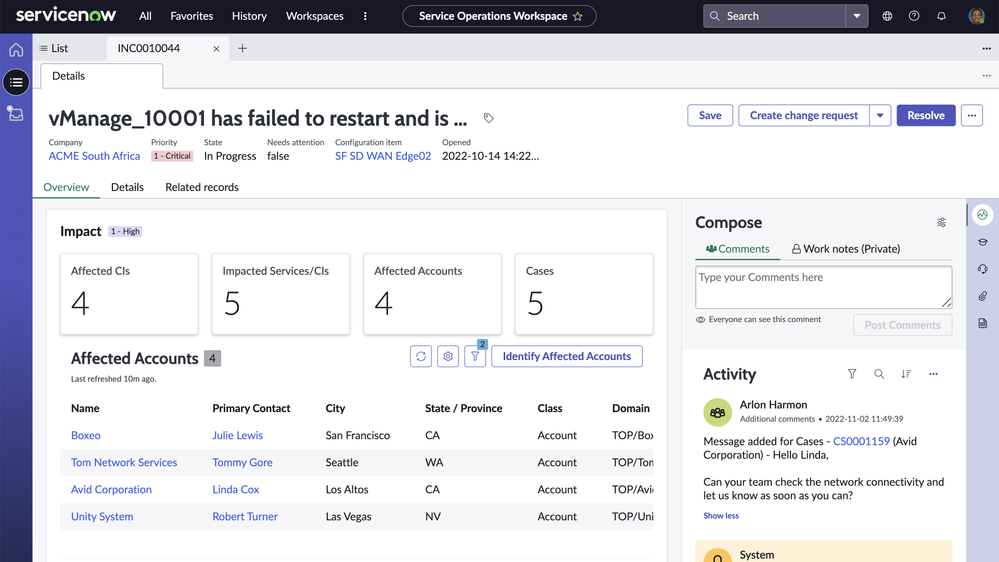Select the activity pulse icon in right sidebar
The height and width of the screenshot is (562, 999).
coord(982,215)
